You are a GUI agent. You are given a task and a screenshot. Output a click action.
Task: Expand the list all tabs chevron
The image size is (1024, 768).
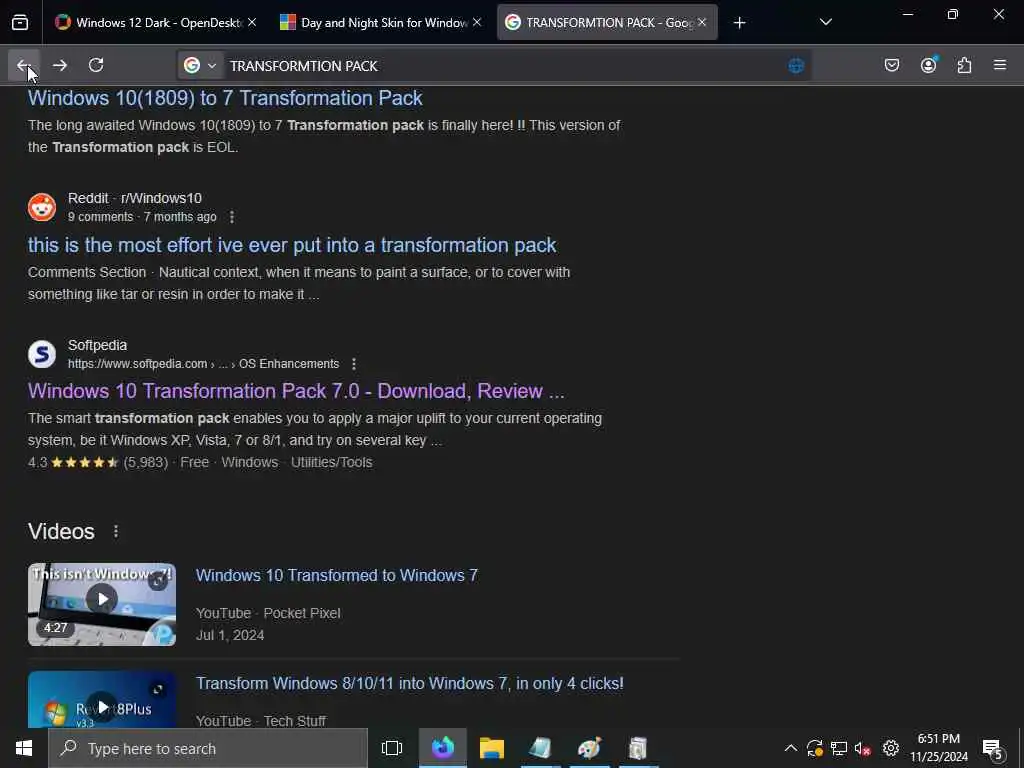point(825,22)
